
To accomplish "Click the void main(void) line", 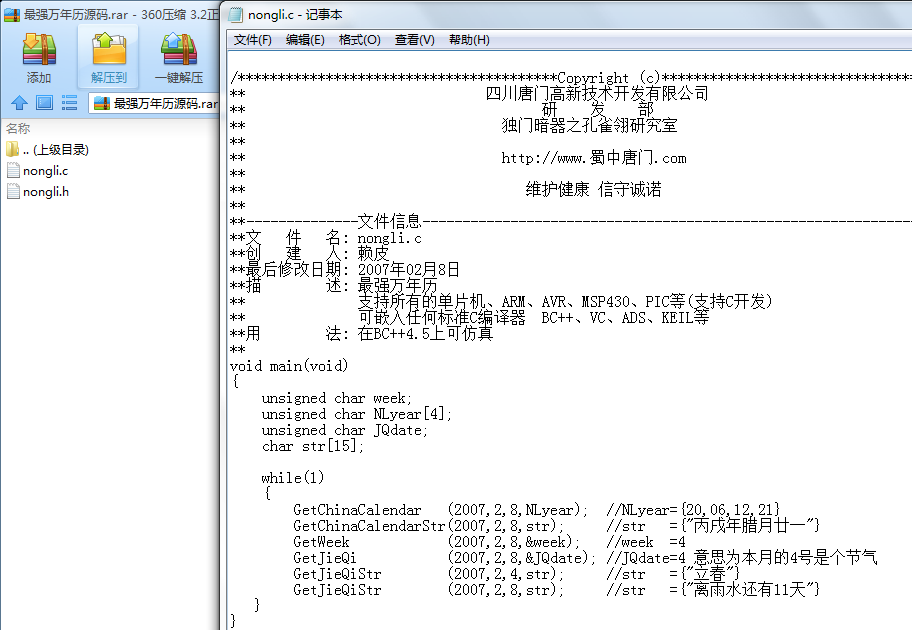I will (289, 366).
